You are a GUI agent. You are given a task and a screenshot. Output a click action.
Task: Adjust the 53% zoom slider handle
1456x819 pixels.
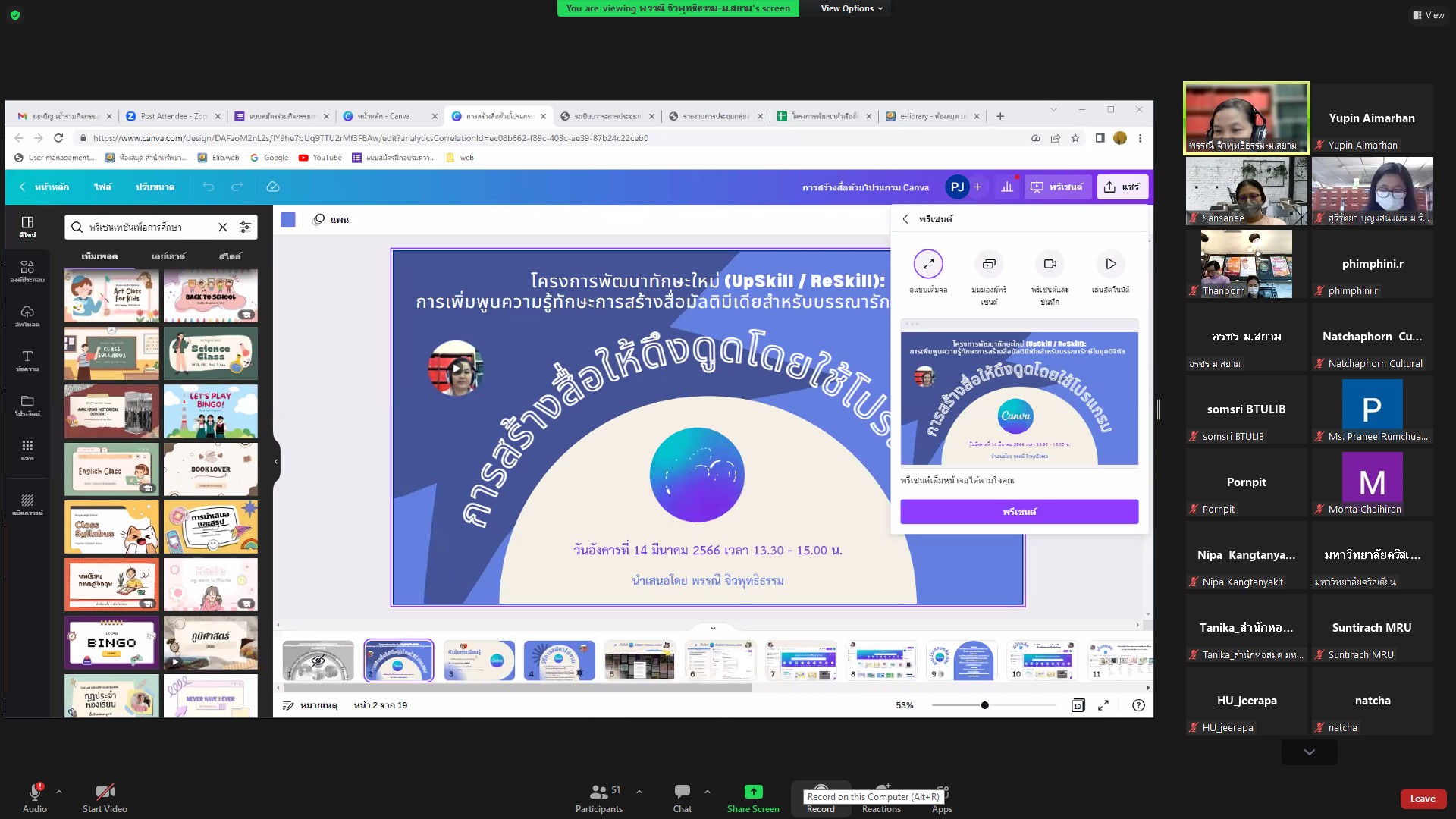click(x=984, y=705)
